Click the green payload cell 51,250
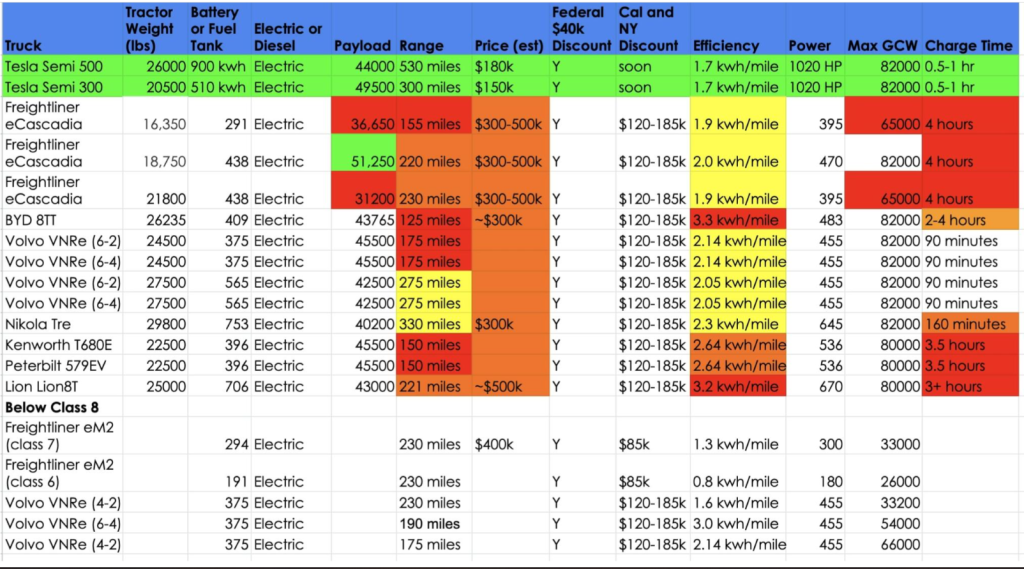This screenshot has width=1024, height=569. pyautogui.click(x=364, y=153)
